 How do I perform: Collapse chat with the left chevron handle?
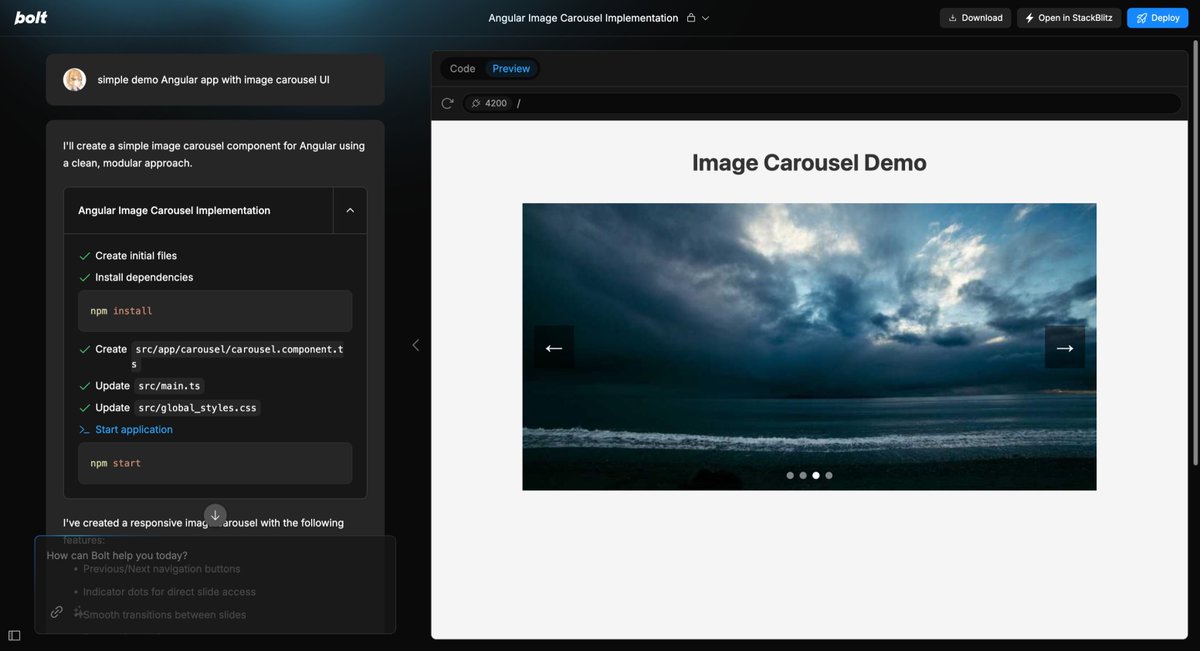tap(416, 345)
